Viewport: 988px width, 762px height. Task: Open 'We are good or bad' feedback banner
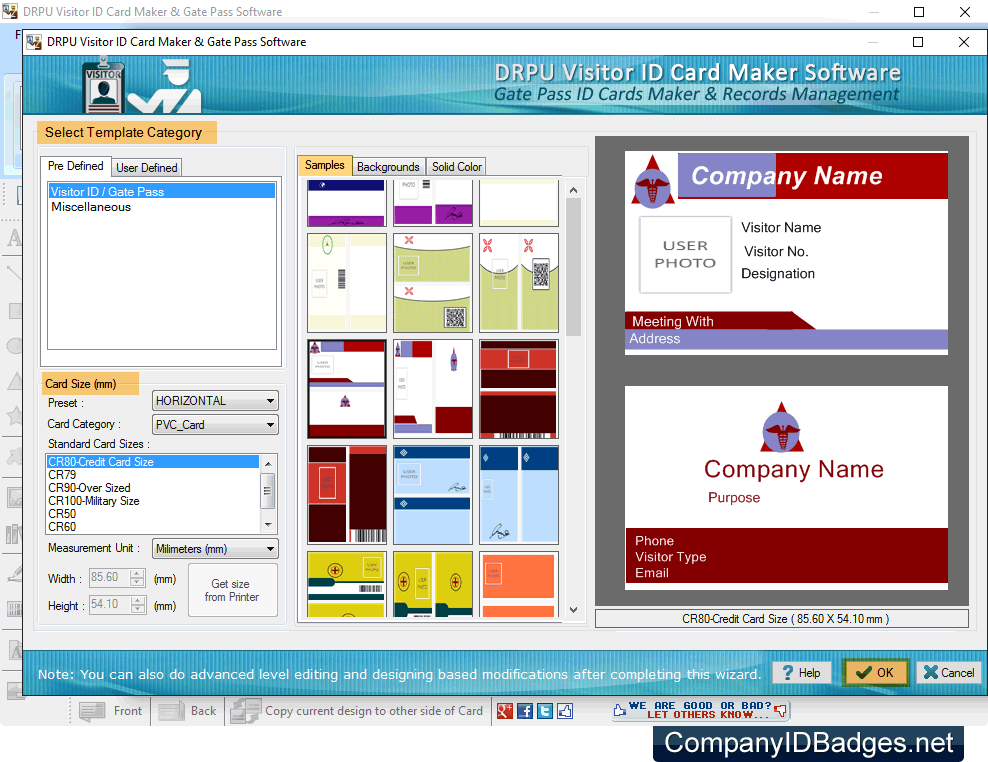point(700,710)
